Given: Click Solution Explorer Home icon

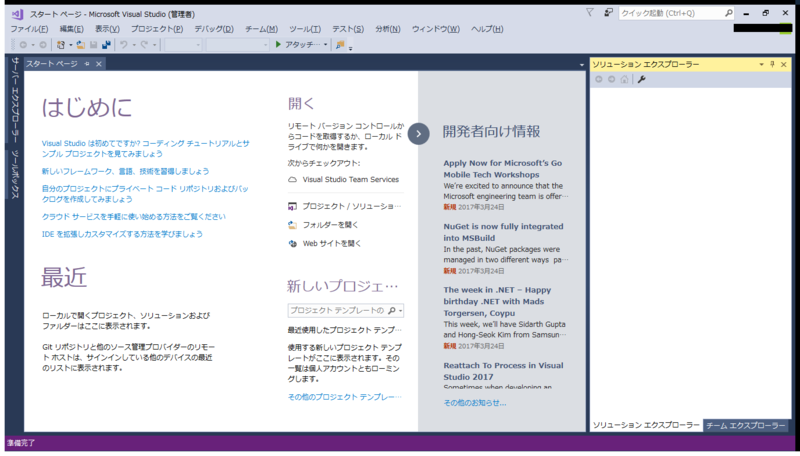Looking at the screenshot, I should (x=624, y=79).
